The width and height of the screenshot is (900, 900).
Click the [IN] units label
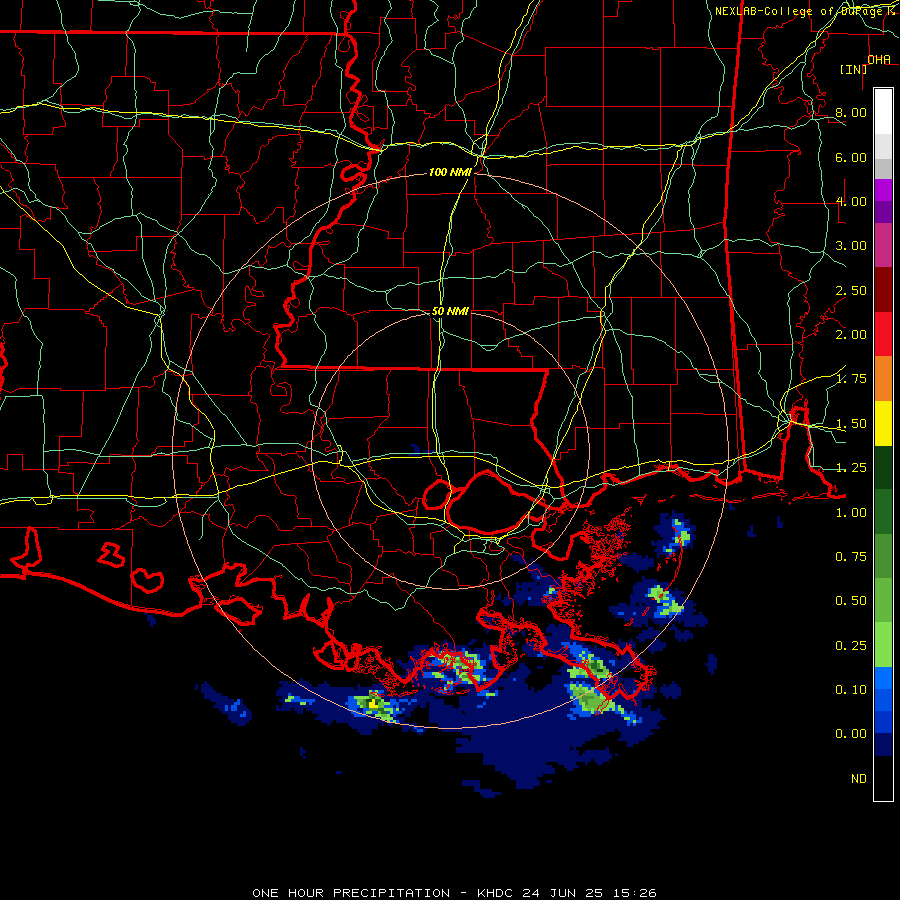[x=854, y=69]
